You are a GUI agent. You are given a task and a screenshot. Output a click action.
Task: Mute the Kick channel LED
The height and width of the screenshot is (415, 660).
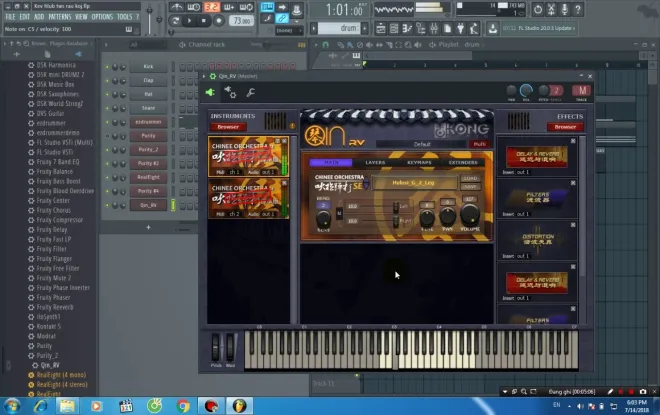[107, 67]
